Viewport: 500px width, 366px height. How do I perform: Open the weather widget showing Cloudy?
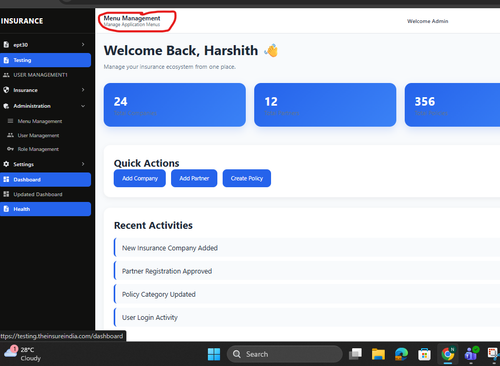(22, 354)
